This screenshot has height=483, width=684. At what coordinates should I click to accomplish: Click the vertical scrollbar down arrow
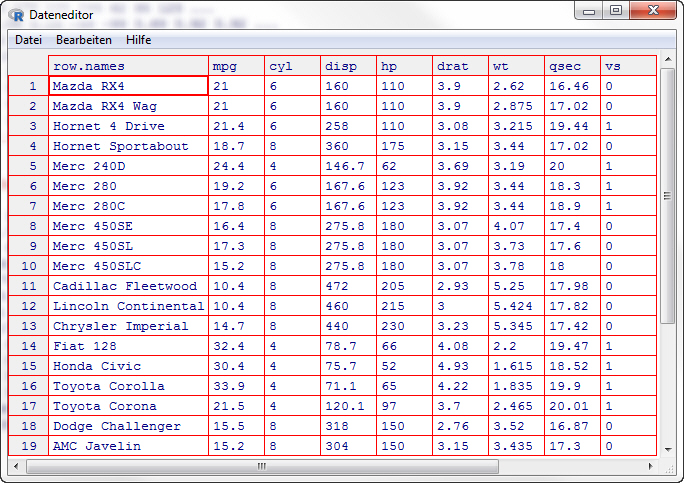pos(667,449)
